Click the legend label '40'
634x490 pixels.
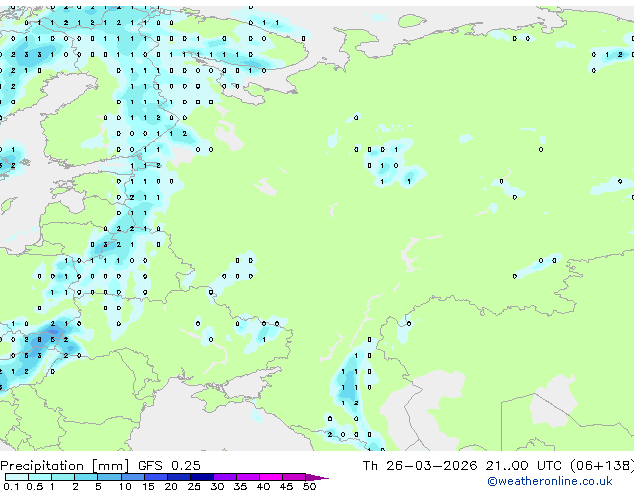263,486
